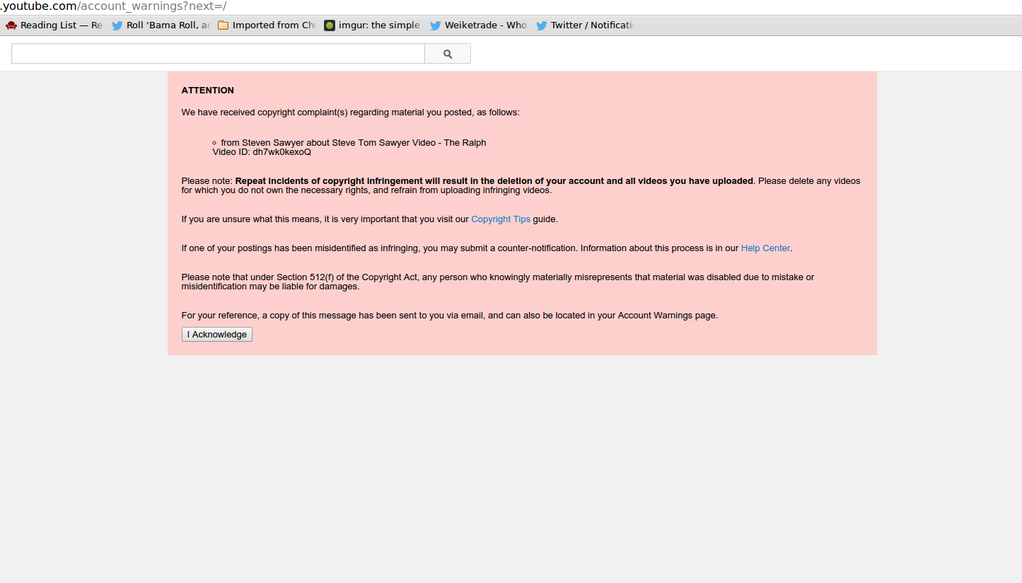Open the imgur bookmark
This screenshot has width=1022, height=583.
click(372, 25)
